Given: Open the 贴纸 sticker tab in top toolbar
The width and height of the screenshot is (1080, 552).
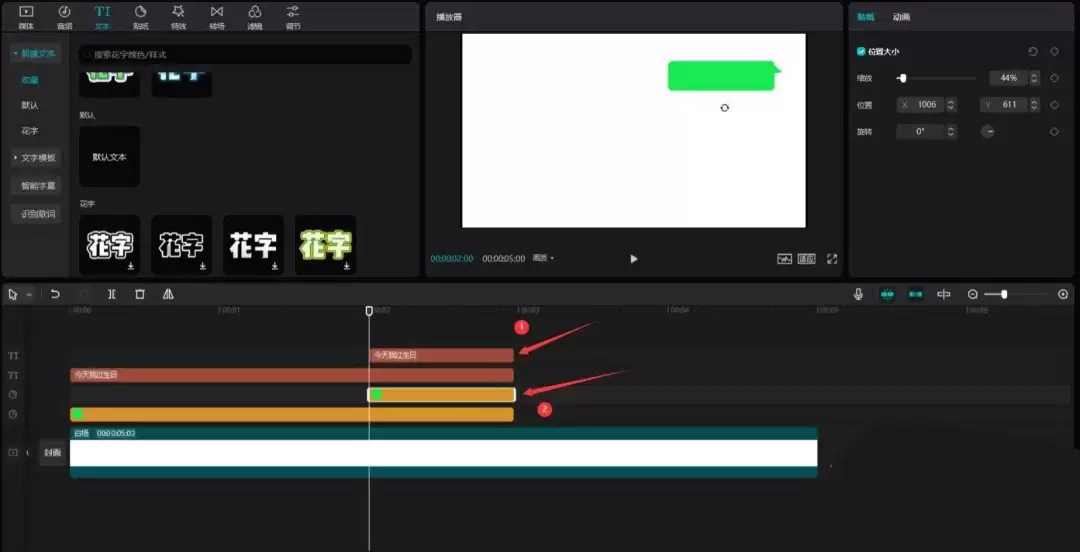Looking at the screenshot, I should tap(140, 16).
